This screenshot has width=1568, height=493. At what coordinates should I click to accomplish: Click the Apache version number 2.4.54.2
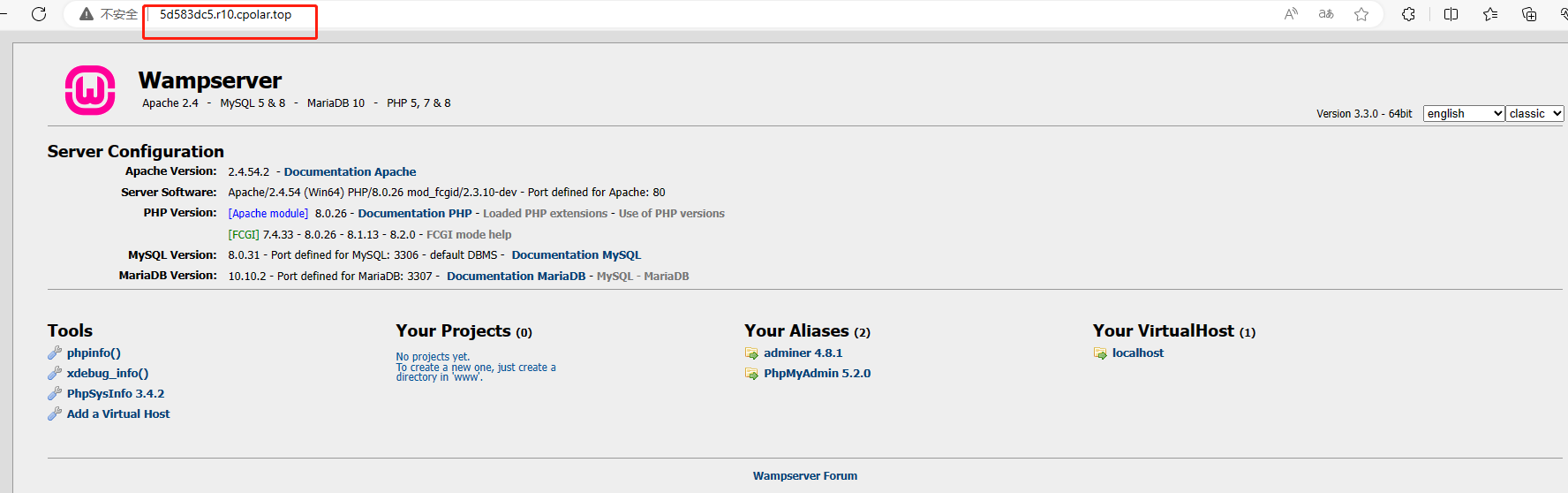[x=249, y=171]
